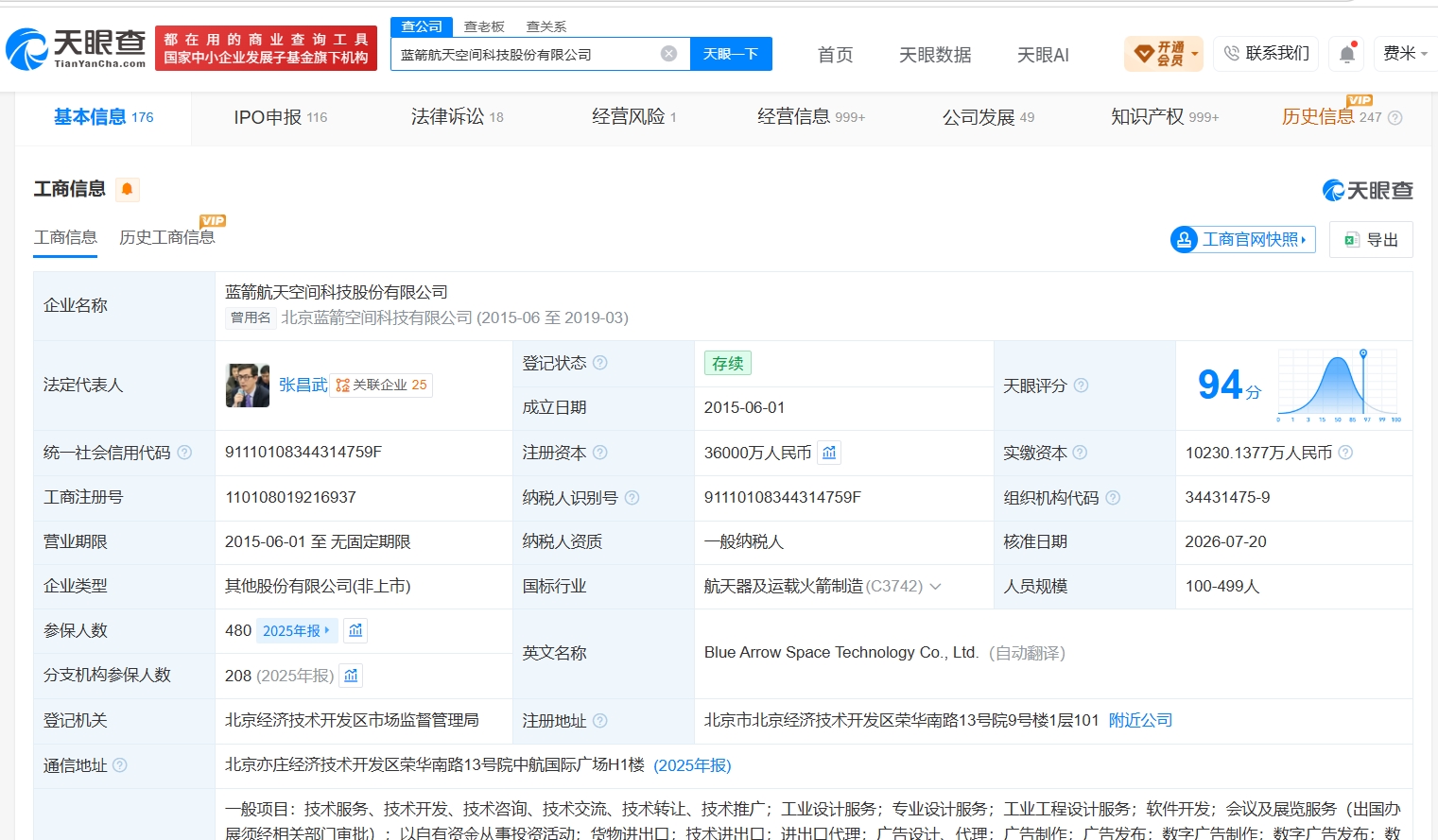Open the chart icon beside 注册资本
Viewport: 1438px width, 840px height.
point(829,453)
